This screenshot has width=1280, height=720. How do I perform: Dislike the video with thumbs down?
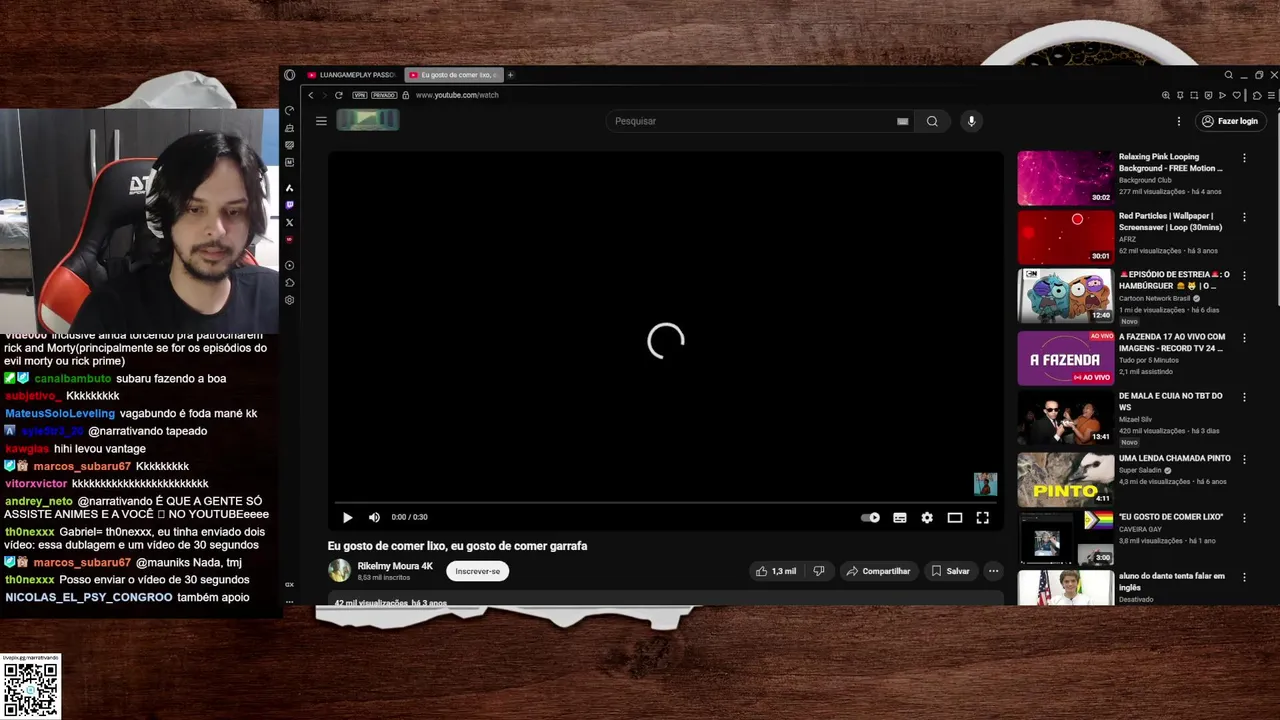pyautogui.click(x=819, y=571)
